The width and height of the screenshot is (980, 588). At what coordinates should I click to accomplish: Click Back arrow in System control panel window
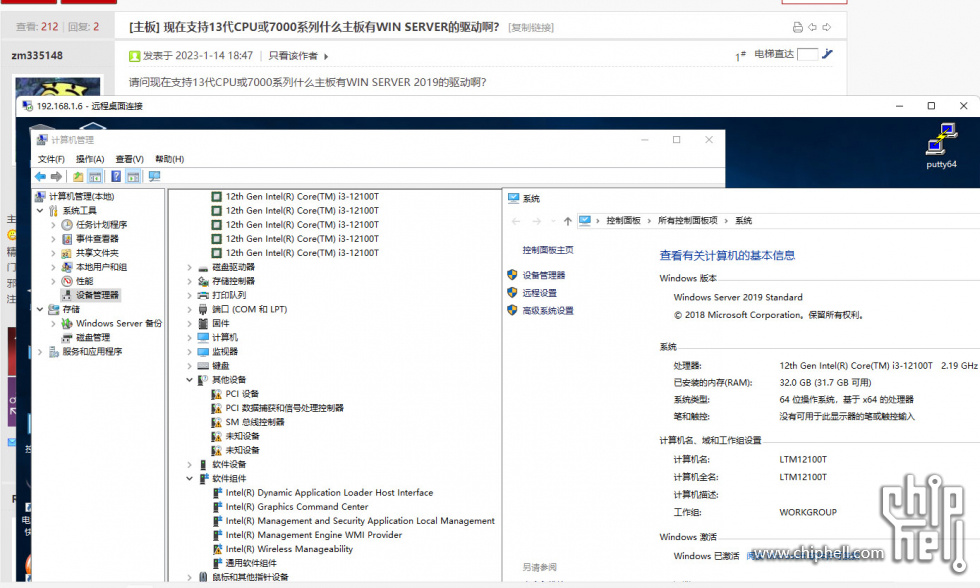pos(516,221)
